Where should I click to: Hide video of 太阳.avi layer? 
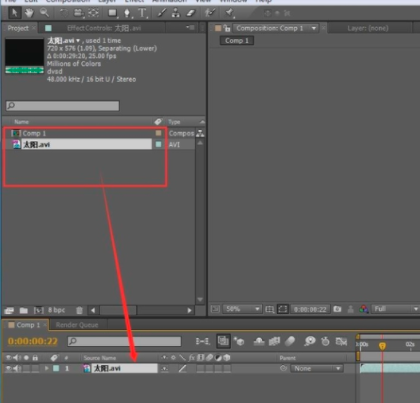(x=9, y=368)
